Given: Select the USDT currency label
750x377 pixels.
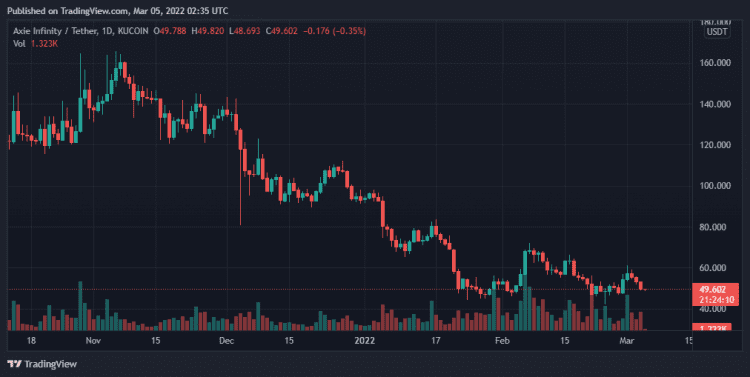Looking at the screenshot, I should (717, 32).
